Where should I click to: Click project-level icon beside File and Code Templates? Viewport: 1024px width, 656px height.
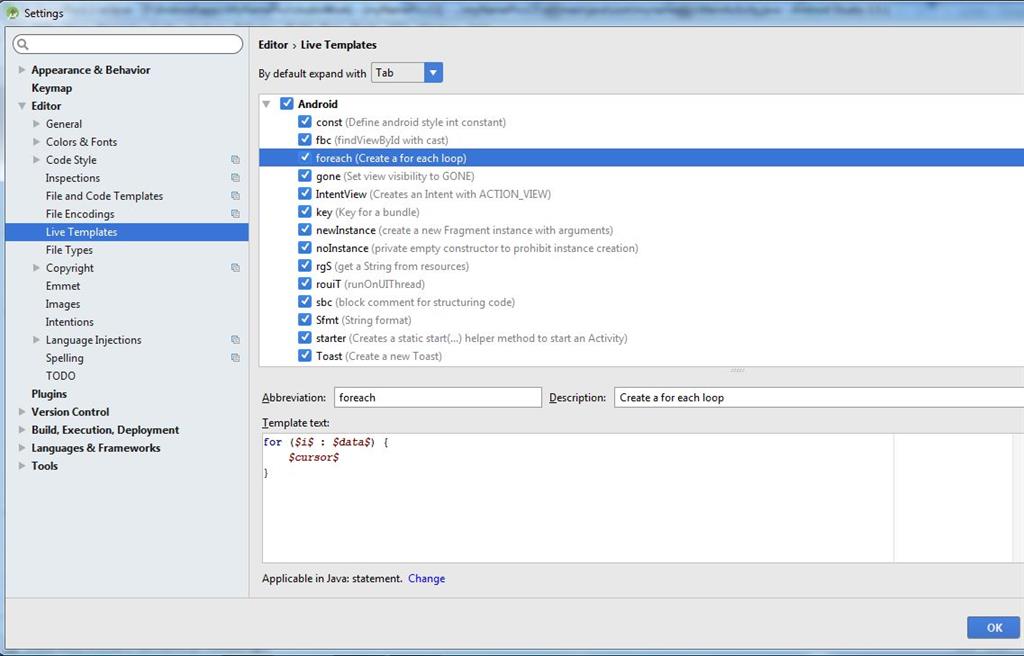pos(235,196)
